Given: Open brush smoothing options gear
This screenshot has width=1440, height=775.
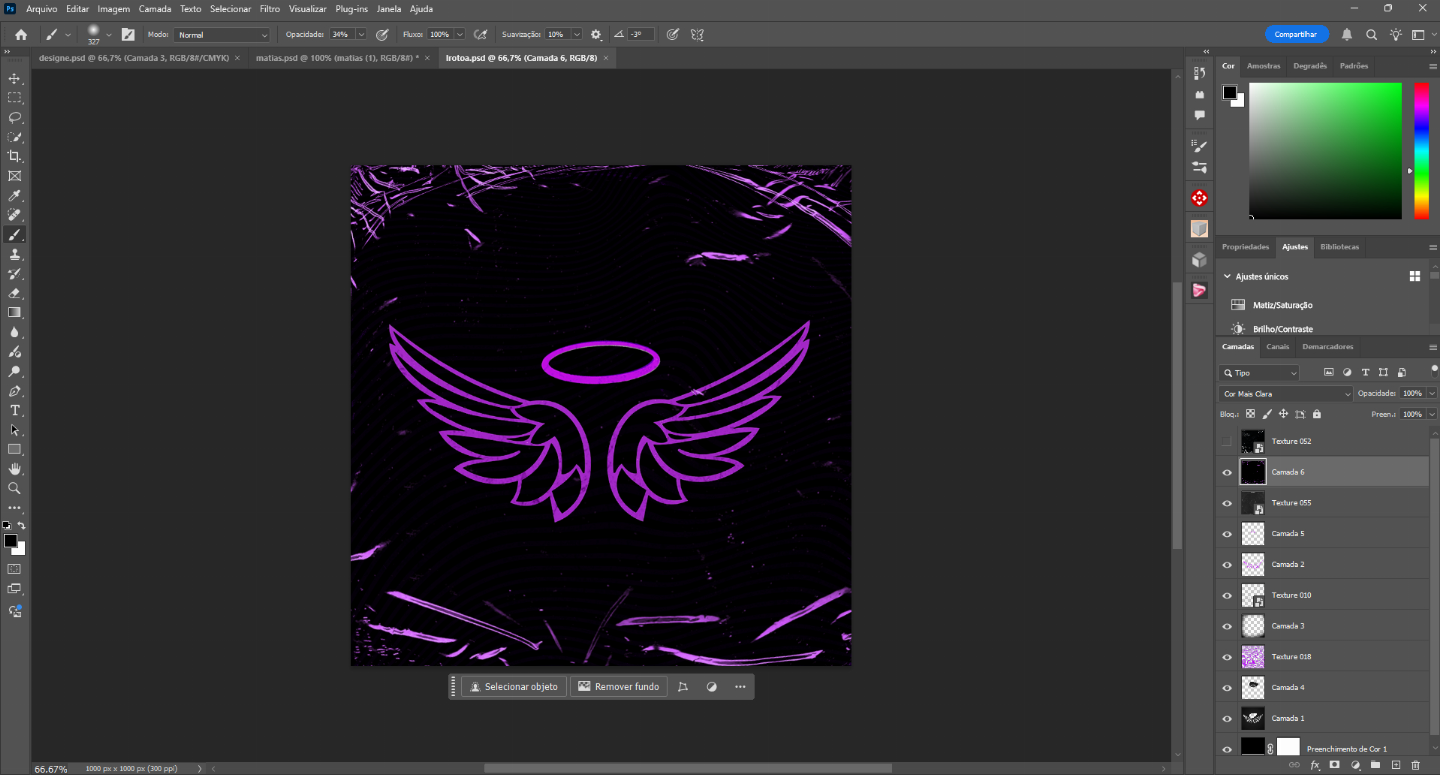Looking at the screenshot, I should point(596,34).
